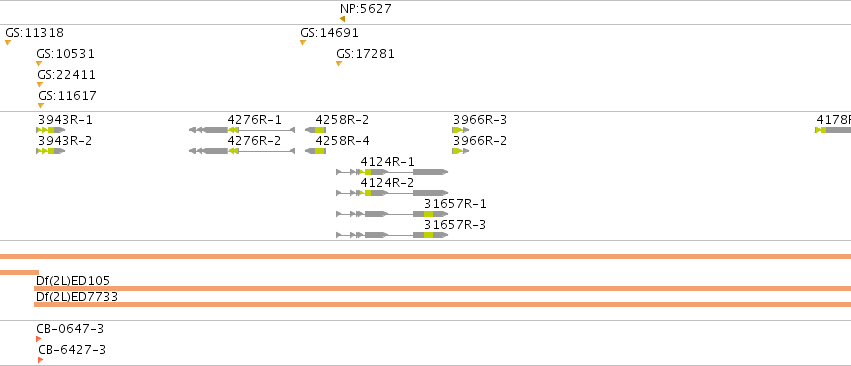
Task: Click the CB-6427-3 label
Action: pos(72,350)
